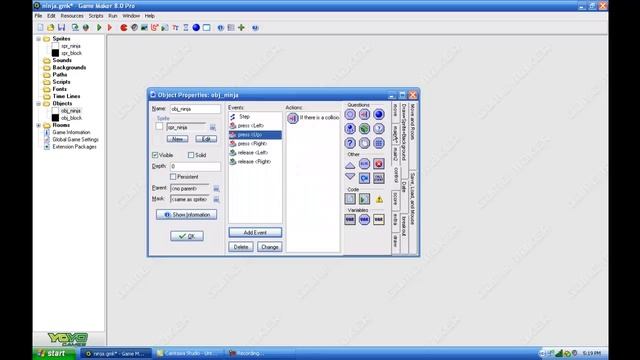Focus the object Name input field
The width and height of the screenshot is (640, 360).
coord(195,109)
